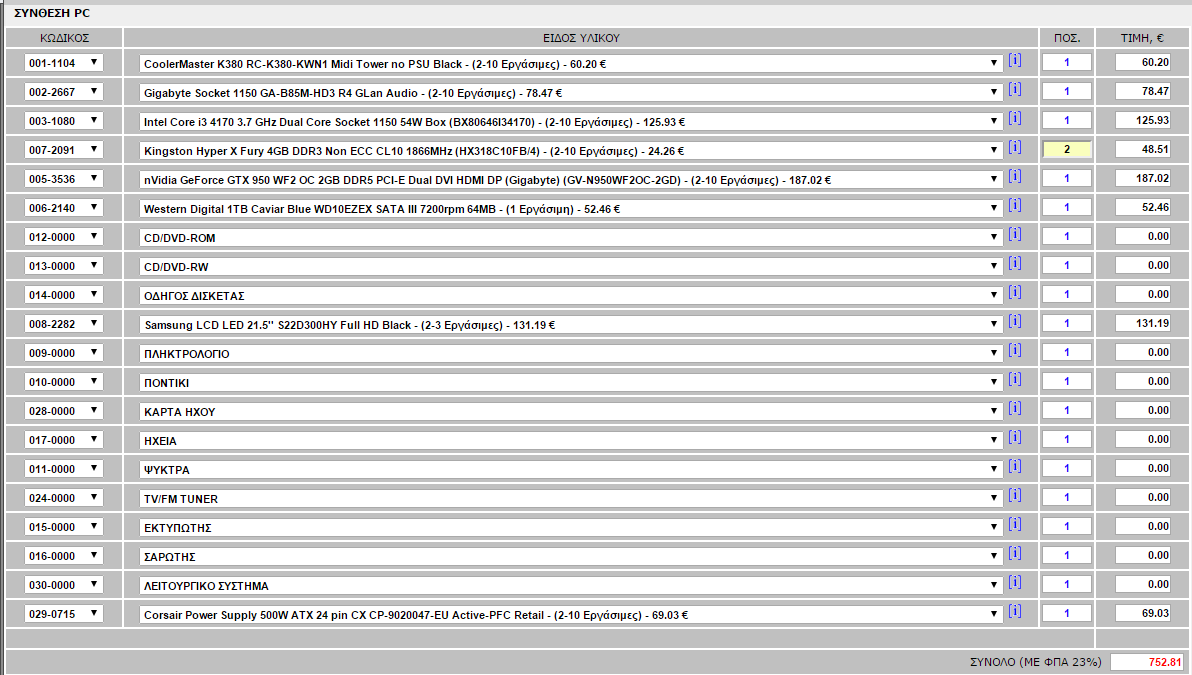Image resolution: width=1192 pixels, height=675 pixels.
Task: Open info link for ΣΑΡΩΤΗΣ row
Action: pyautogui.click(x=1015, y=553)
